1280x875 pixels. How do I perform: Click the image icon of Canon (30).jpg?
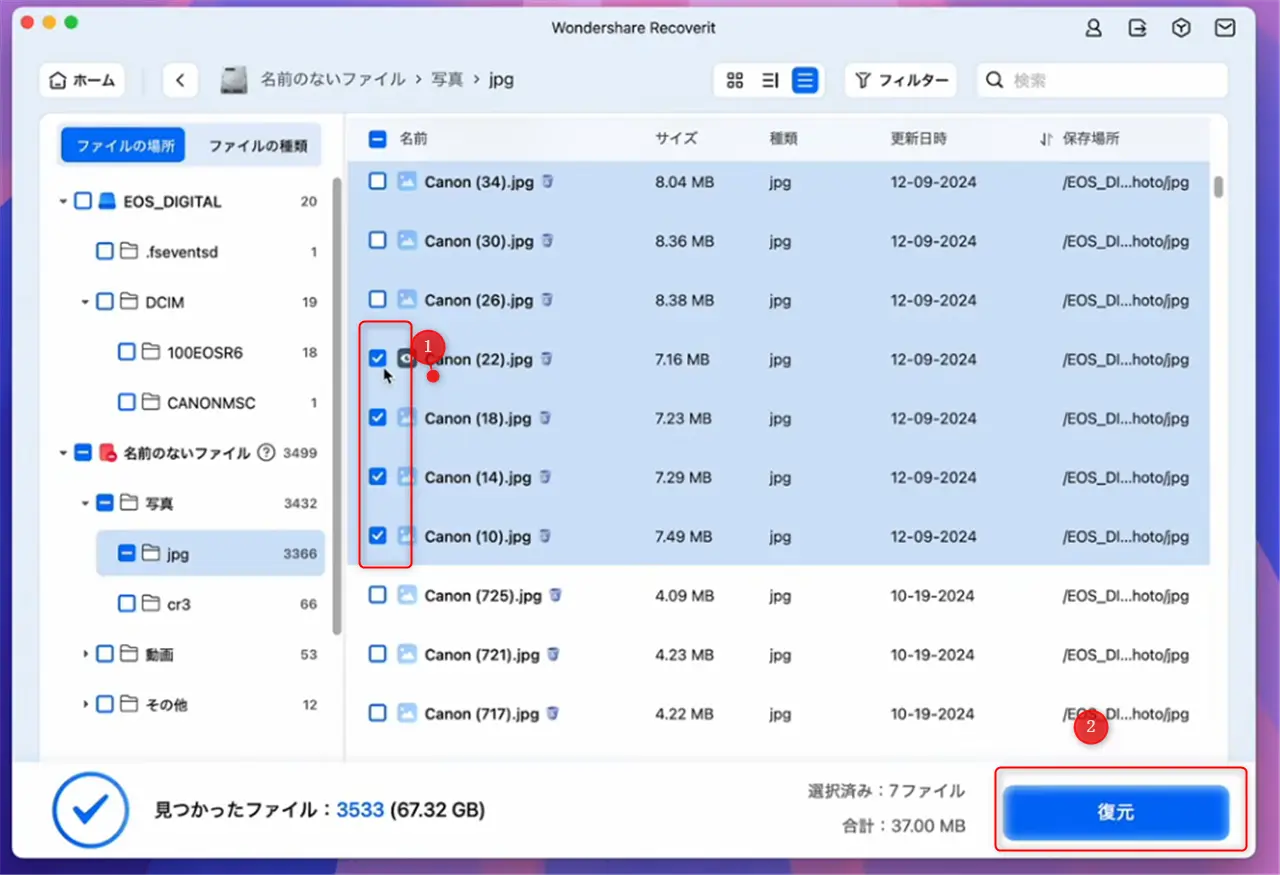[407, 240]
